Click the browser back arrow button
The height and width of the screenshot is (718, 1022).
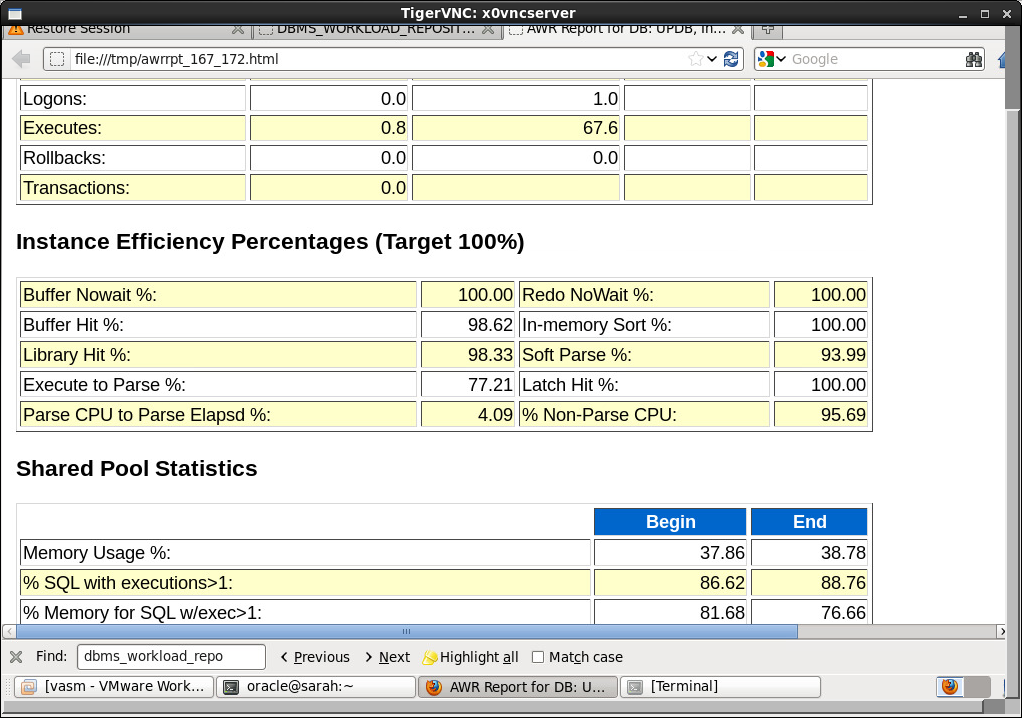(x=20, y=59)
